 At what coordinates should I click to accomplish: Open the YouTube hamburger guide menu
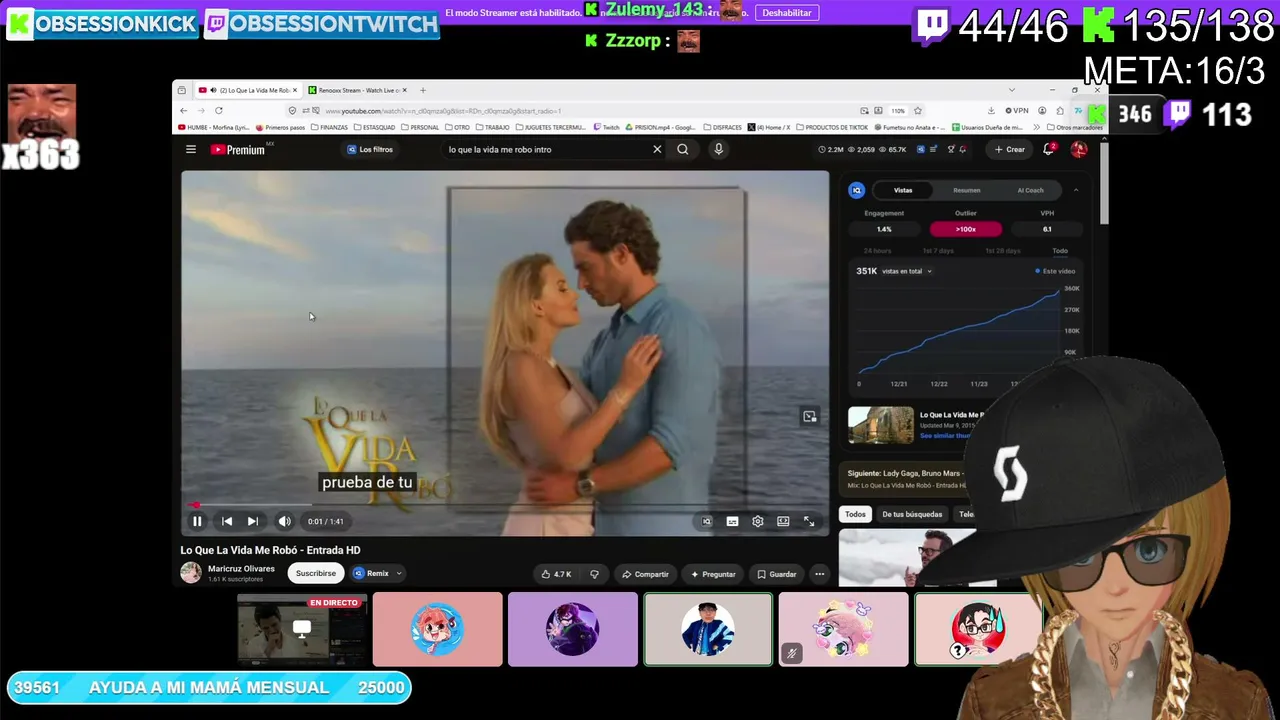pyautogui.click(x=191, y=149)
